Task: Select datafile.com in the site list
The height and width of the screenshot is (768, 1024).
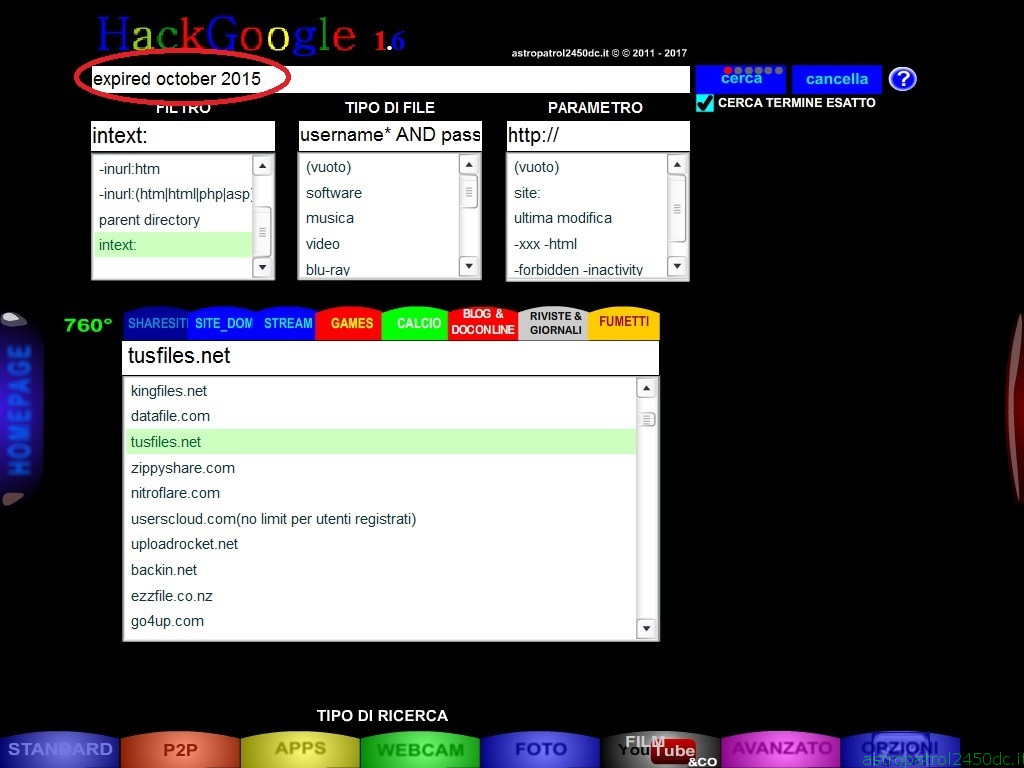Action: (381, 416)
